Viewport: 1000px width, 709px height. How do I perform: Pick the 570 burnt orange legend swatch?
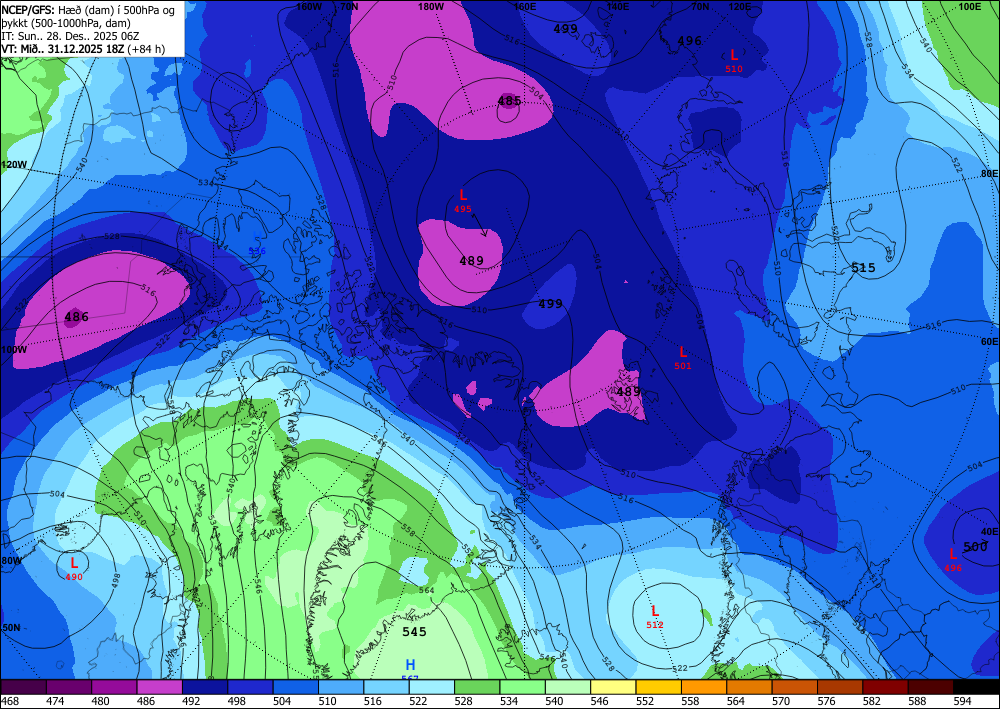[794, 687]
